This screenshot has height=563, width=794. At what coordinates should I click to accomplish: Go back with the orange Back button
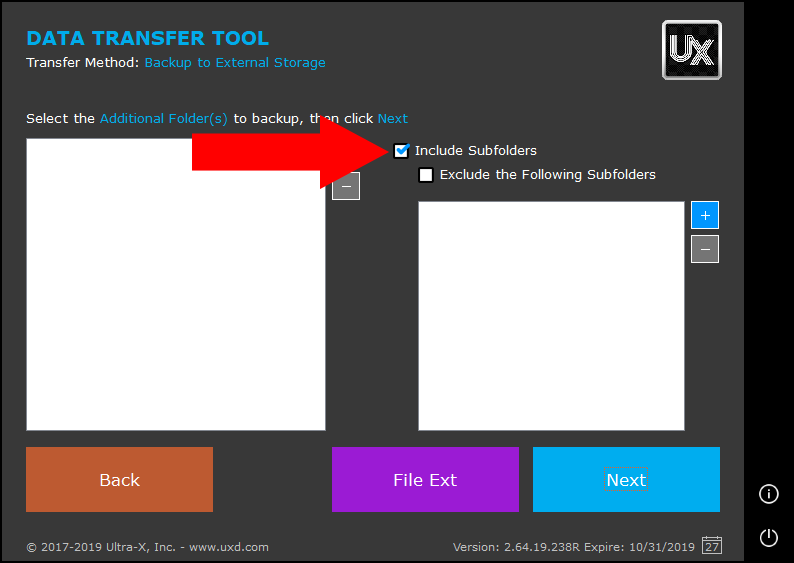pos(119,479)
